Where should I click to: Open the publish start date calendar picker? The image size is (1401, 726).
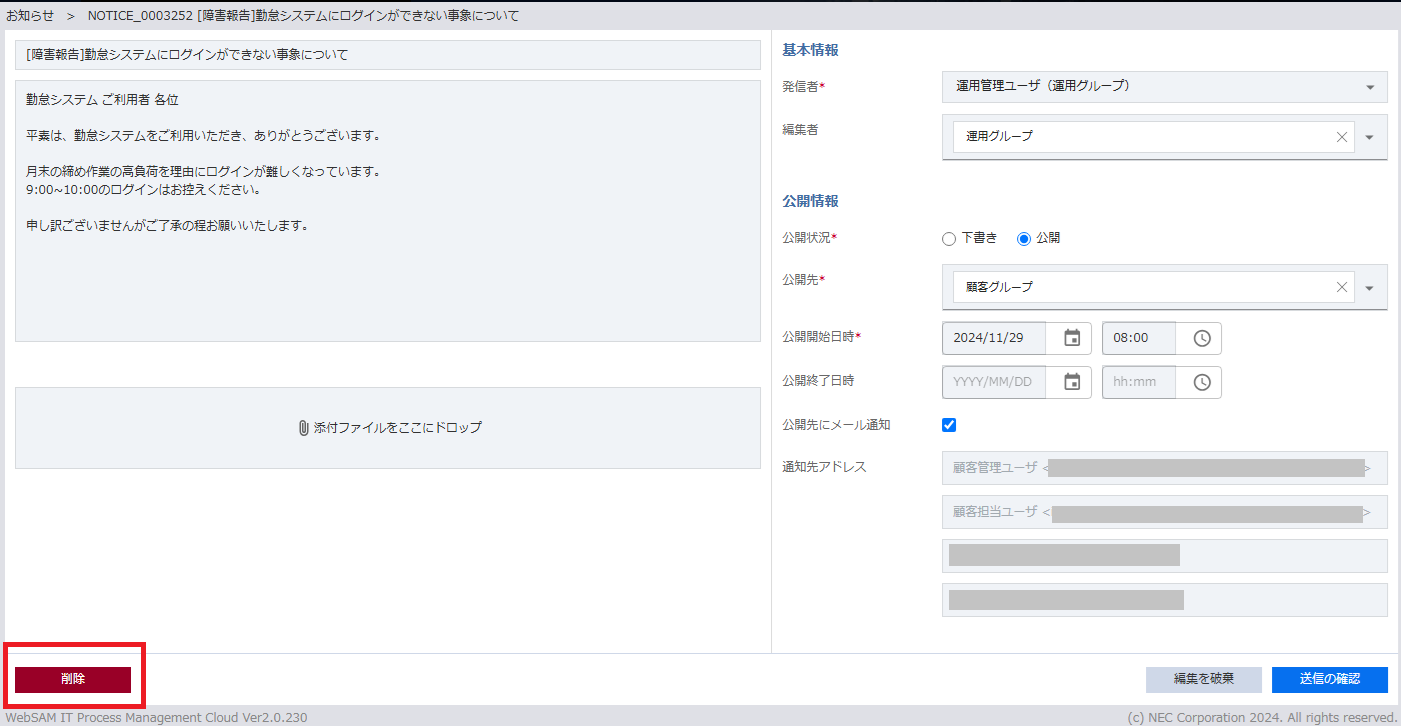point(1072,338)
